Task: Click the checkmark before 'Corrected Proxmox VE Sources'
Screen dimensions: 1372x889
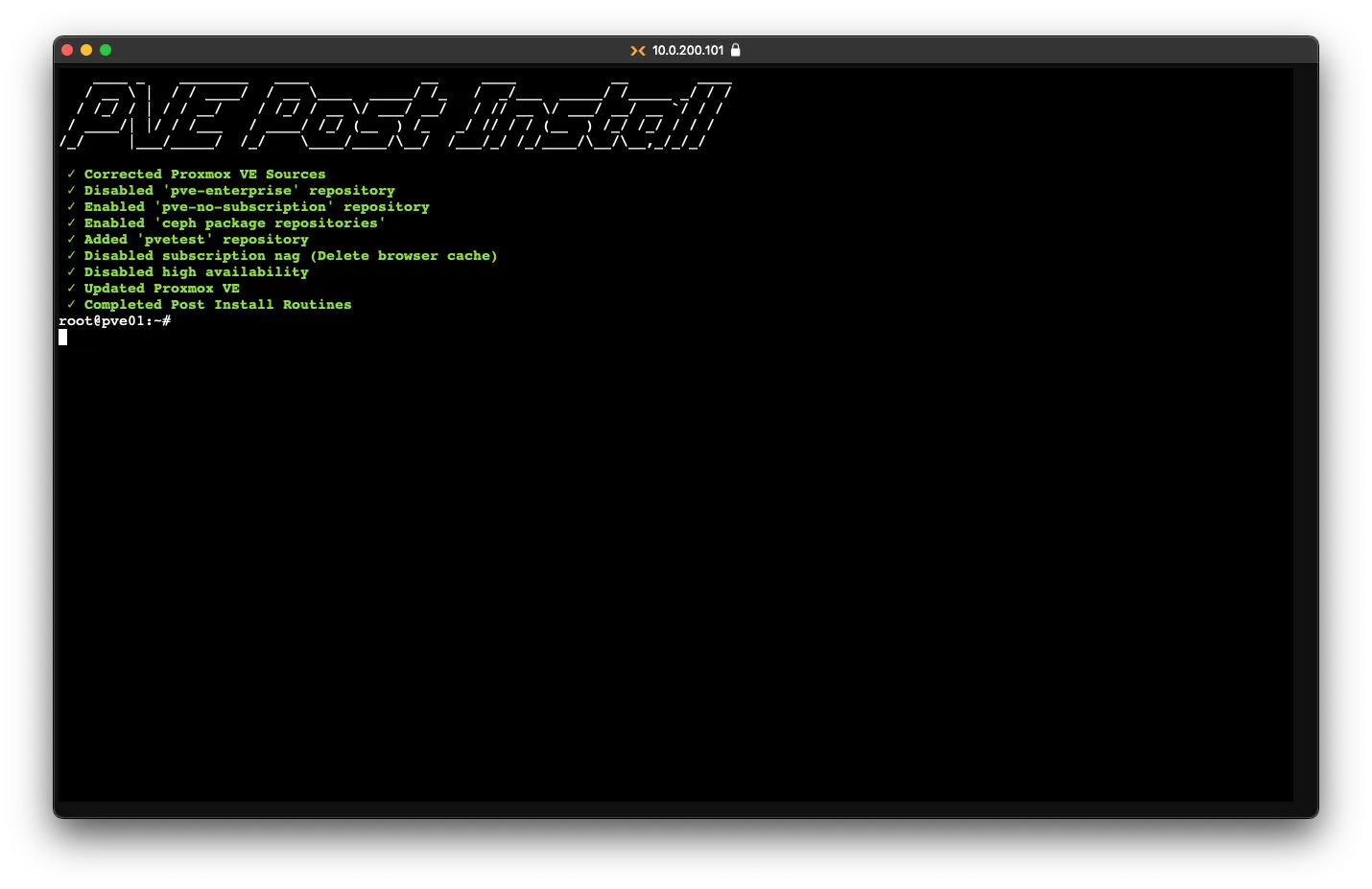Action: coord(71,174)
